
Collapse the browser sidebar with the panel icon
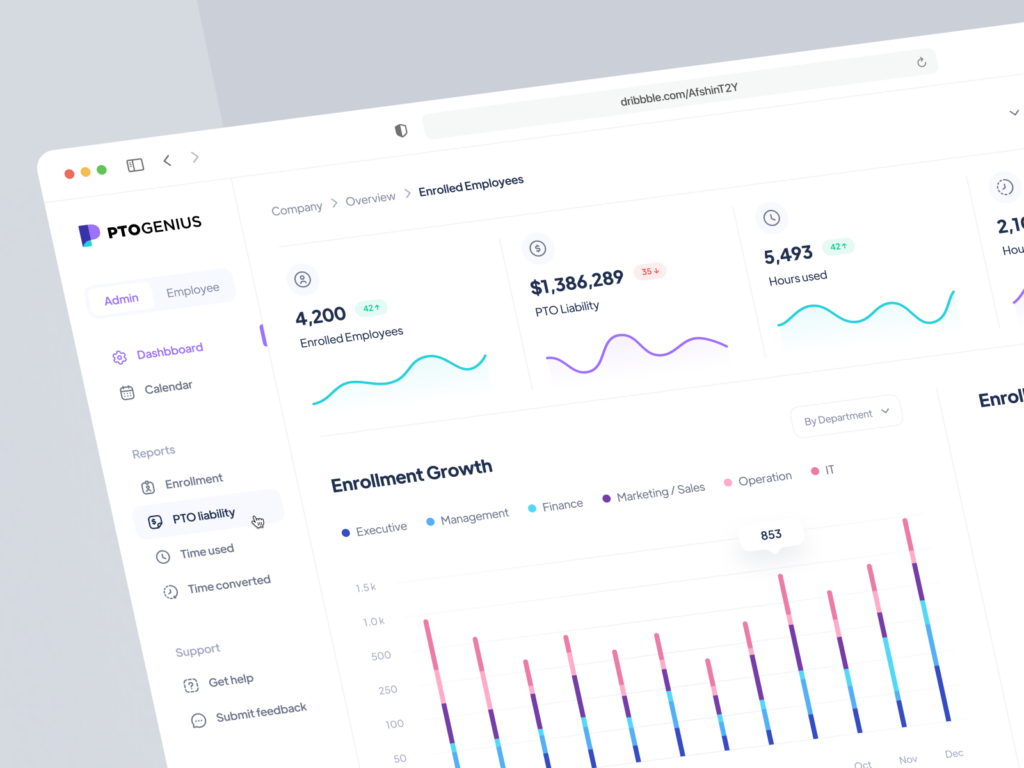pyautogui.click(x=134, y=164)
